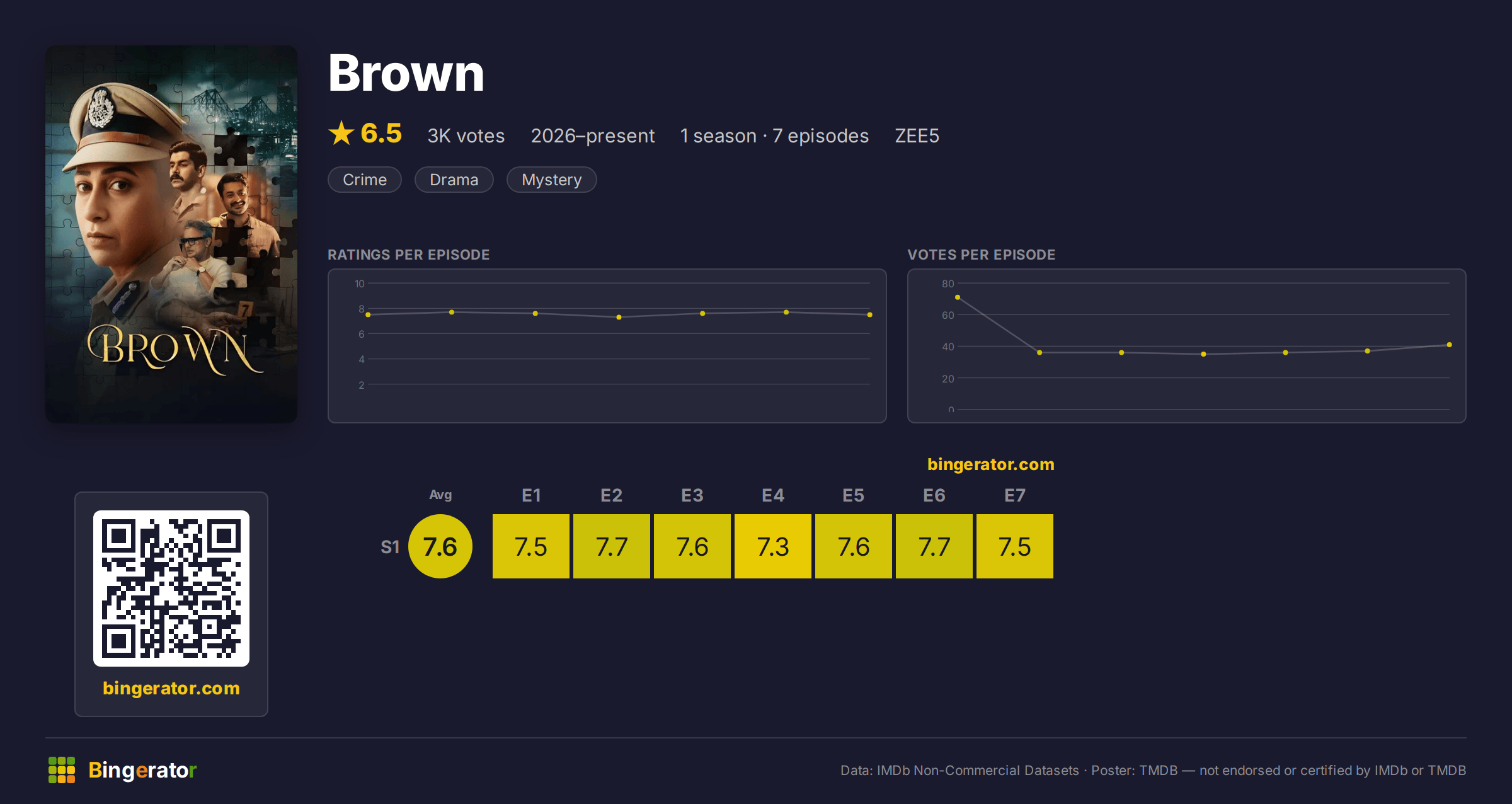Select the Crime genre tag
The height and width of the screenshot is (804, 1512).
pyautogui.click(x=365, y=180)
